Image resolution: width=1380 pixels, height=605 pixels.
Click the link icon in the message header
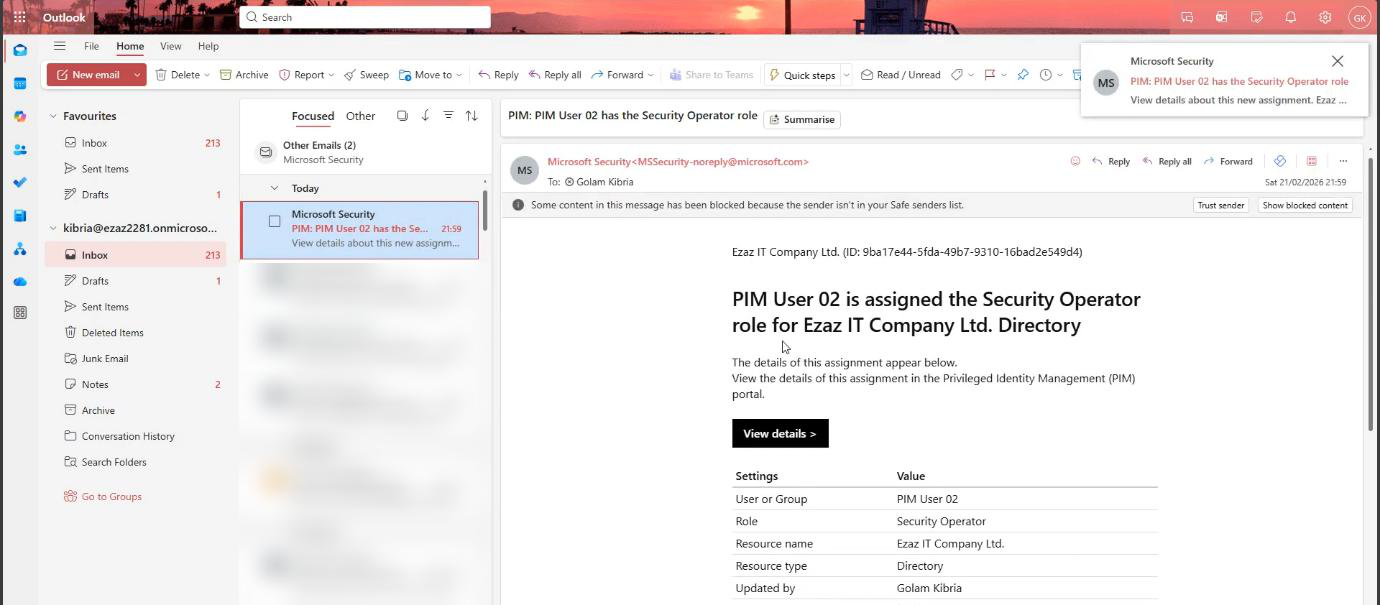(x=1279, y=161)
